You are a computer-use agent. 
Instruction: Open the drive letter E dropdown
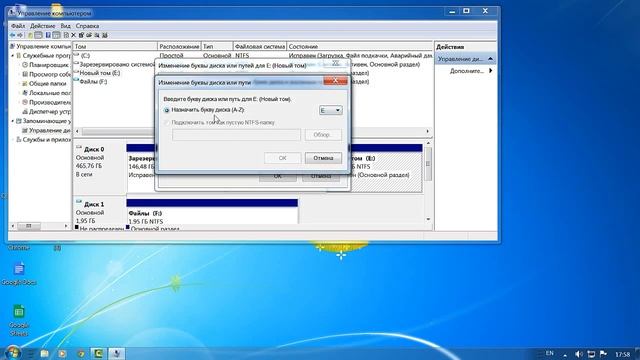pyautogui.click(x=331, y=110)
